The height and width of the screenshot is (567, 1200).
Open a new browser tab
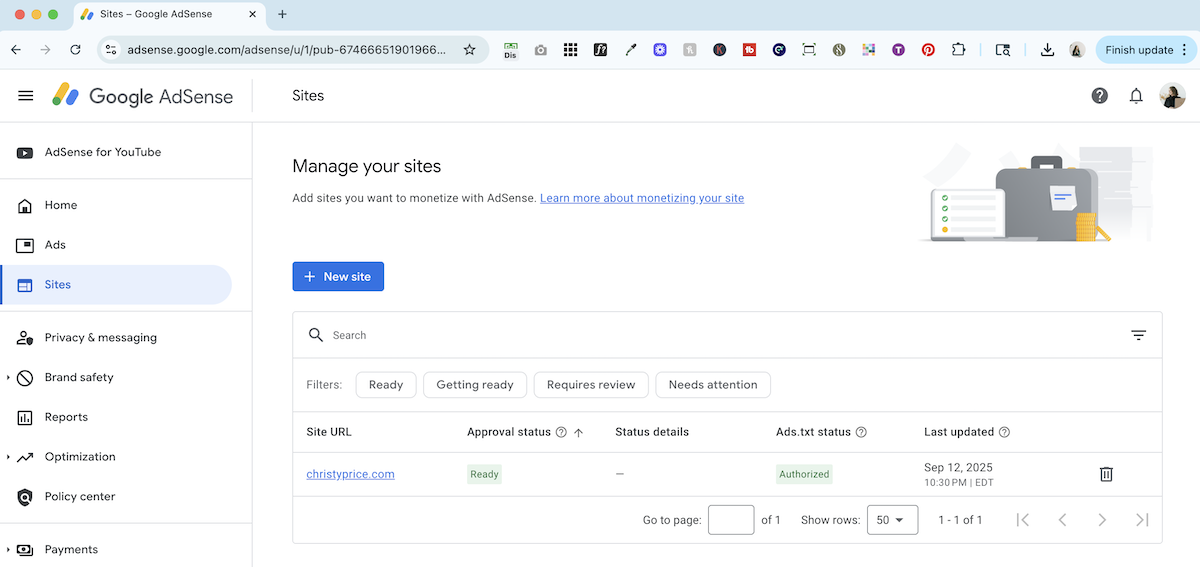pyautogui.click(x=282, y=14)
